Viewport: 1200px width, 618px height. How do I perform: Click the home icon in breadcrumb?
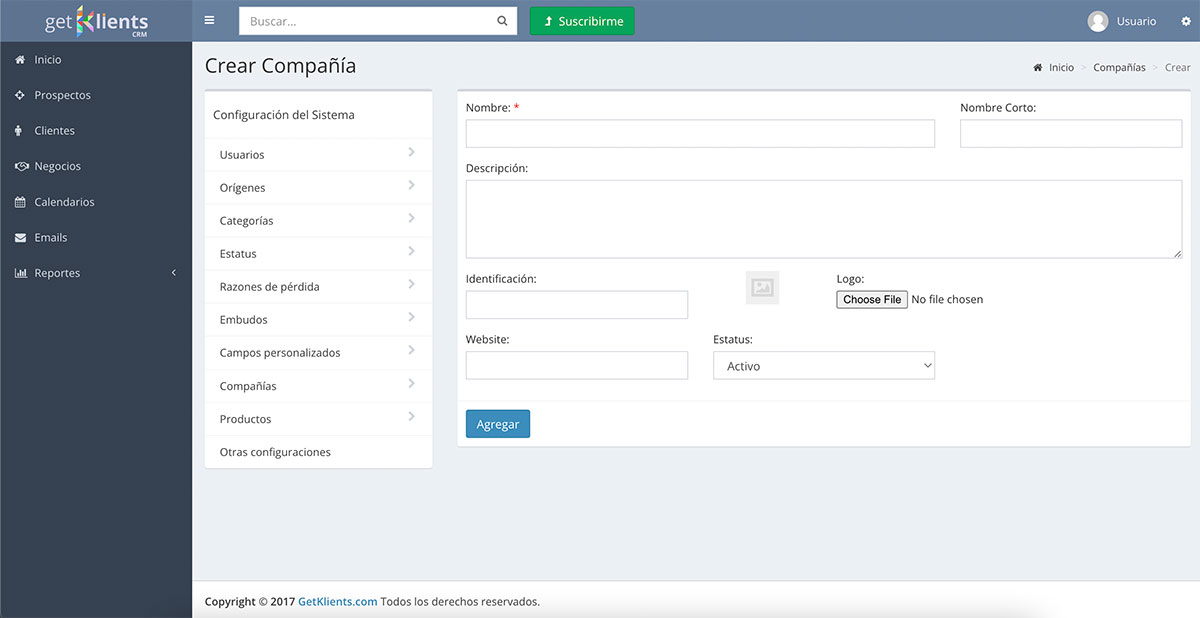point(1038,68)
